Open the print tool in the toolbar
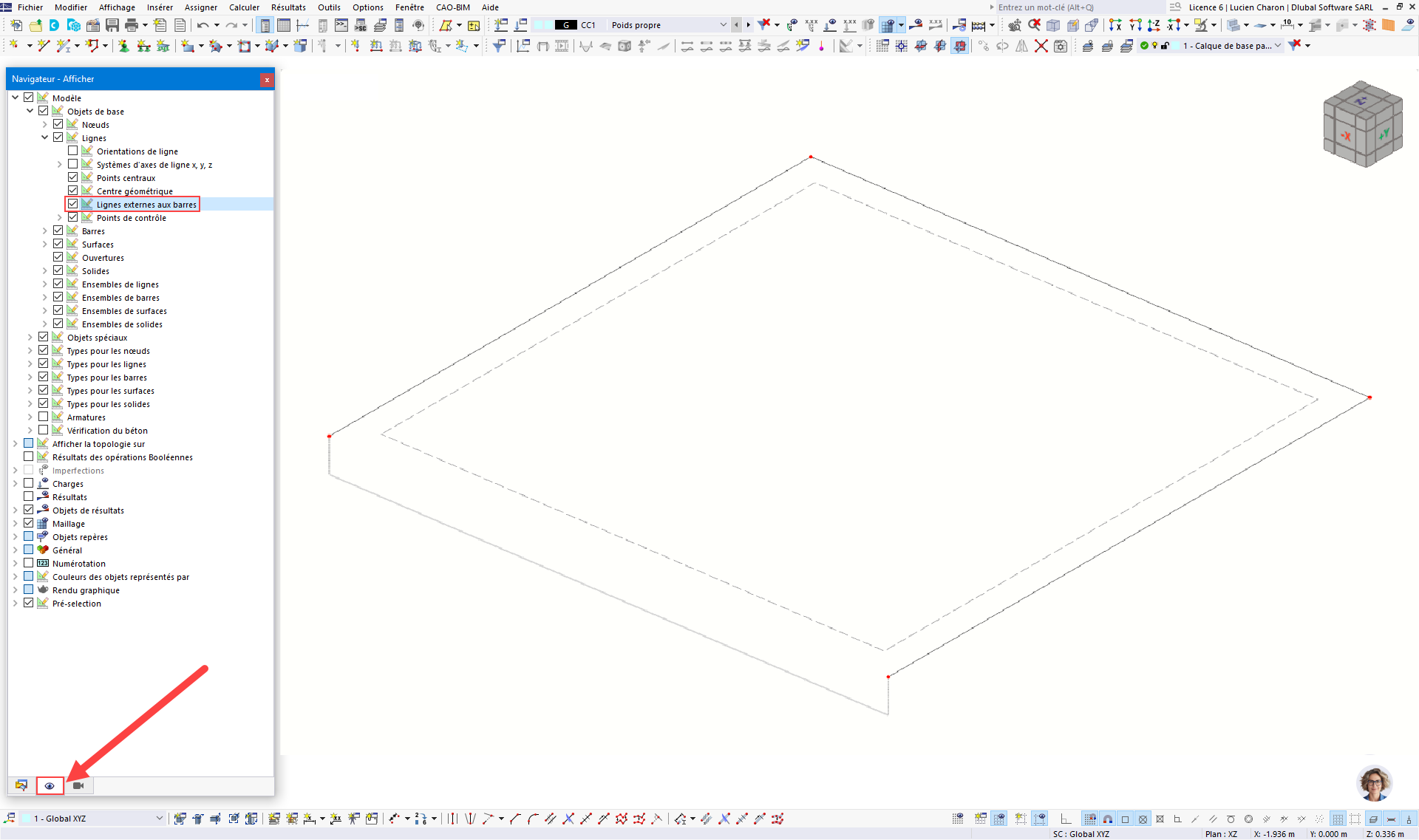The width and height of the screenshot is (1419, 840). tap(132, 24)
